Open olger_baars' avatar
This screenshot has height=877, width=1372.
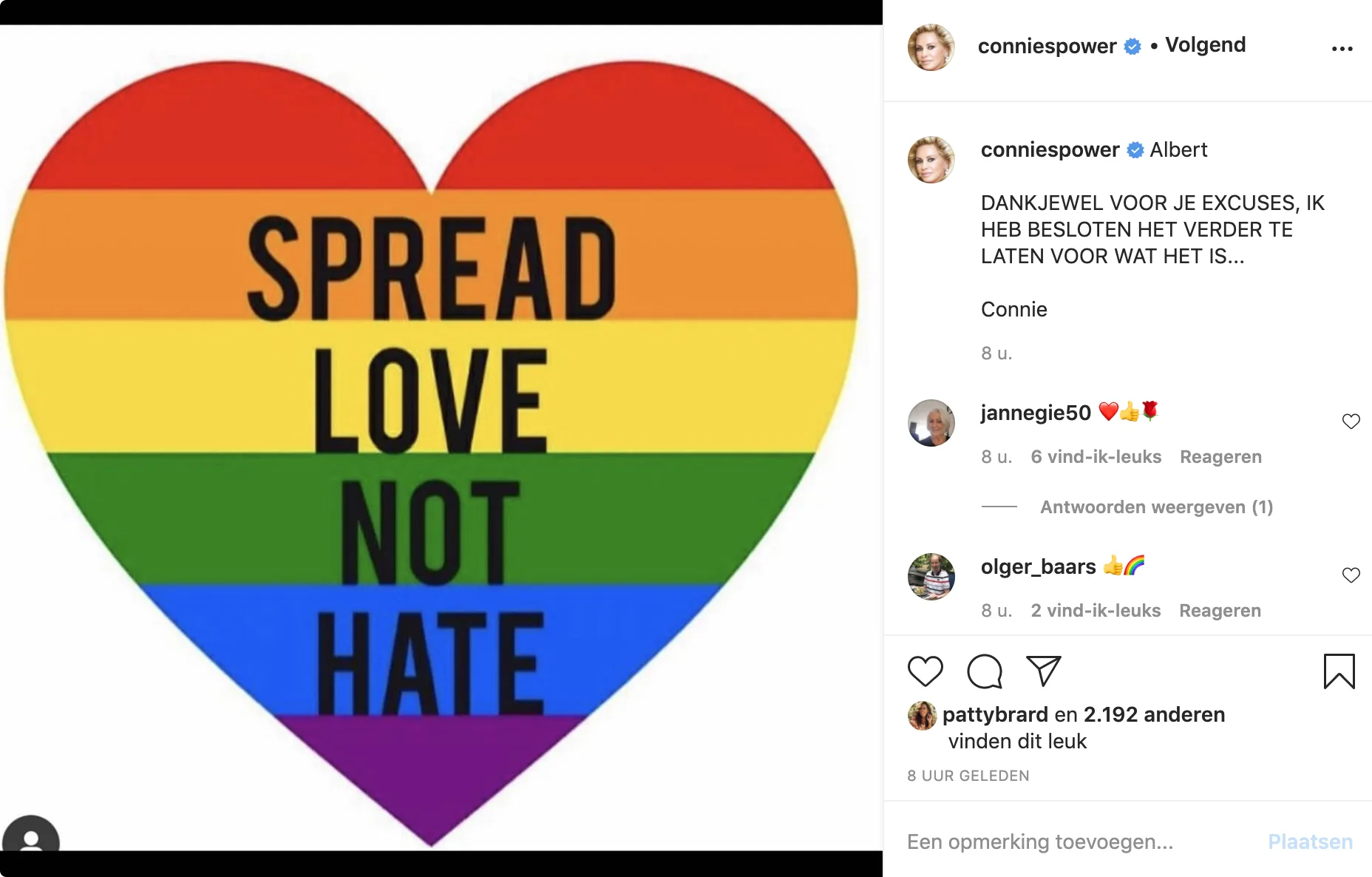(931, 577)
